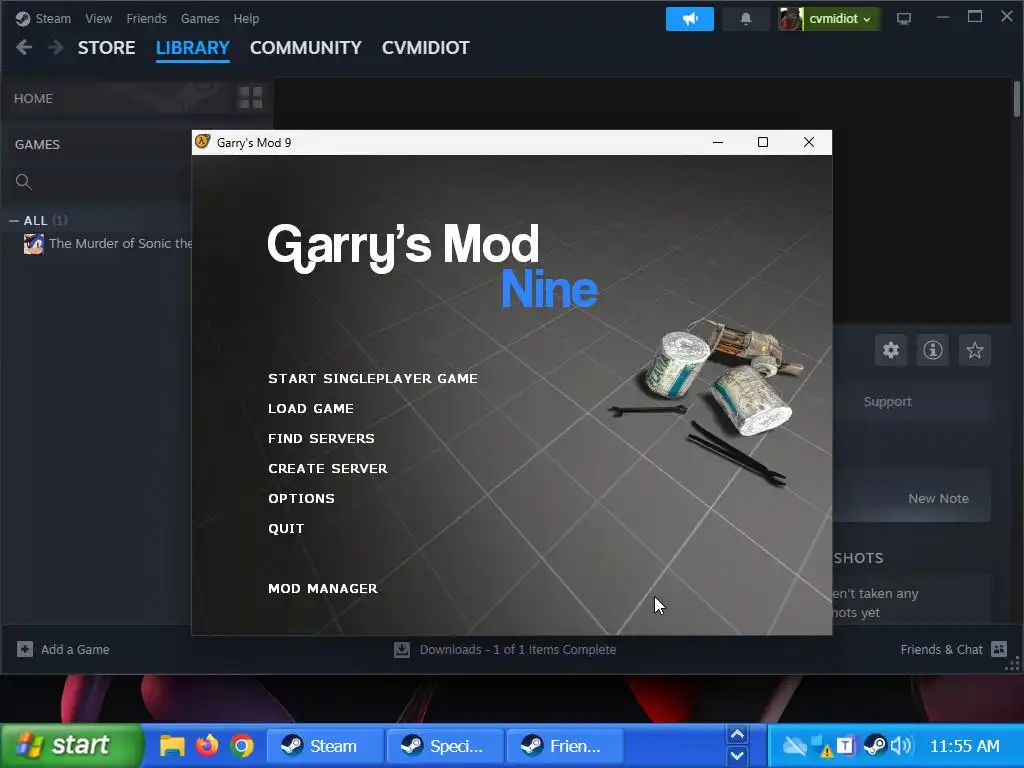Launch Firefox from the taskbar
Image resolution: width=1024 pixels, height=768 pixels.
[x=207, y=745]
